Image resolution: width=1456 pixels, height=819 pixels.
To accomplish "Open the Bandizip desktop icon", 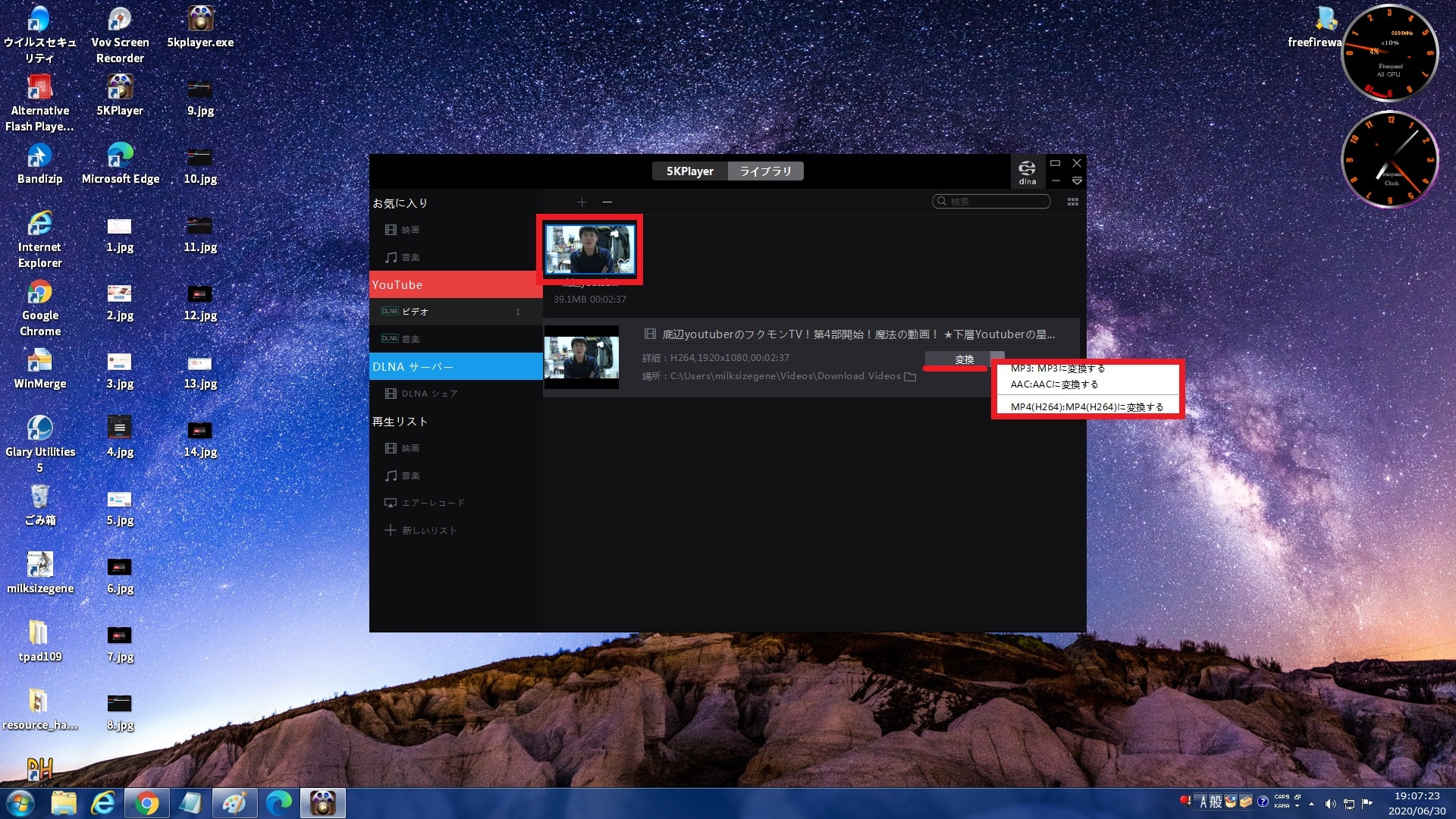I will coord(39,164).
